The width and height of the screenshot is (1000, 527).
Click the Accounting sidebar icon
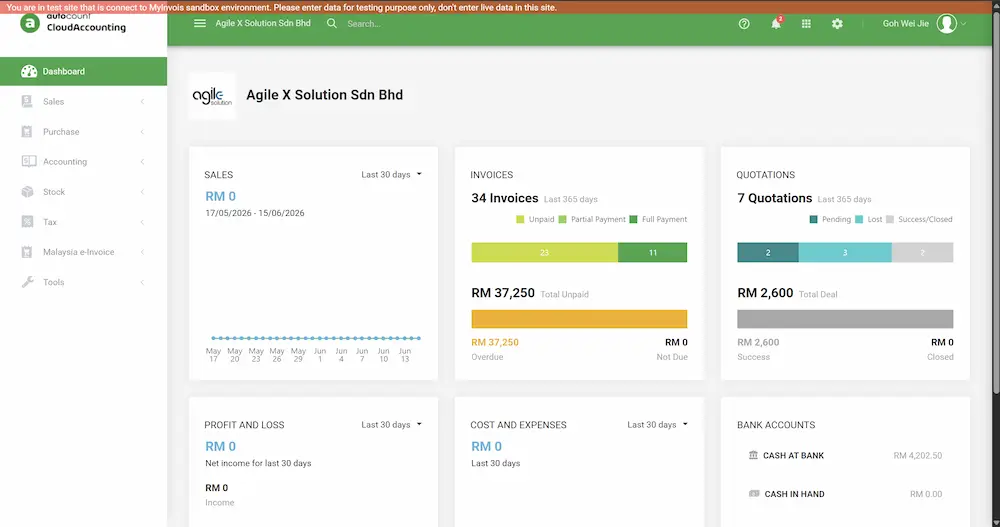(29, 161)
